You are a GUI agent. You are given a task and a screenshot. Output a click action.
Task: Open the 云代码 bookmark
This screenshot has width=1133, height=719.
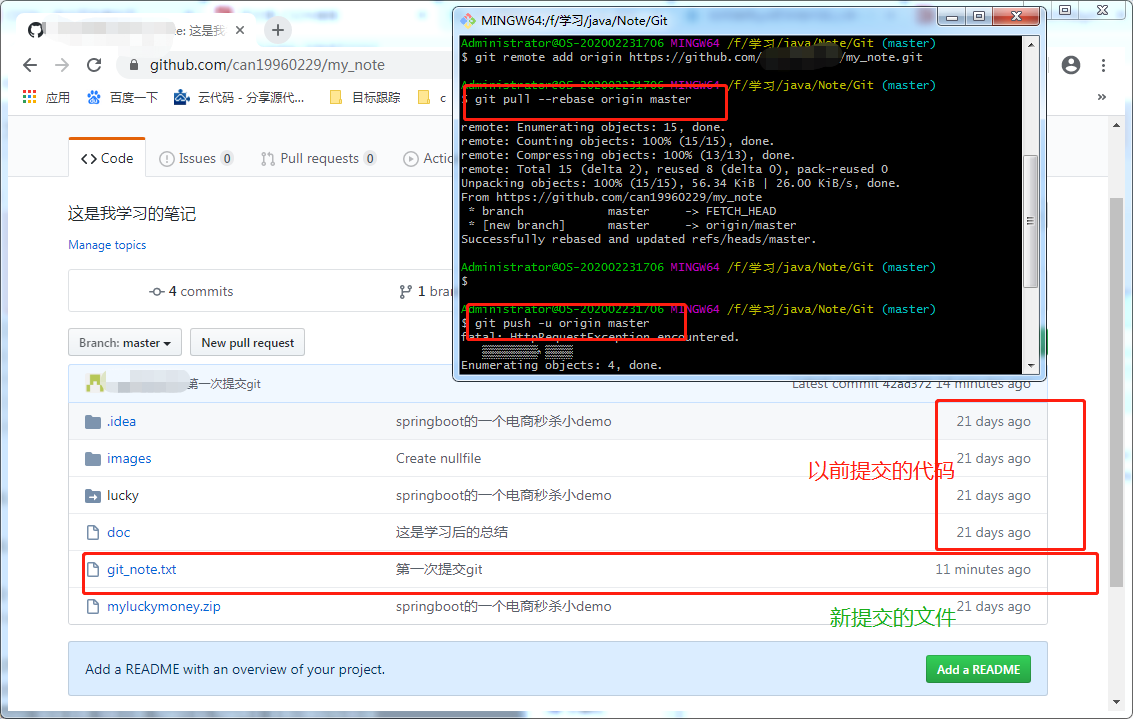pyautogui.click(x=239, y=97)
